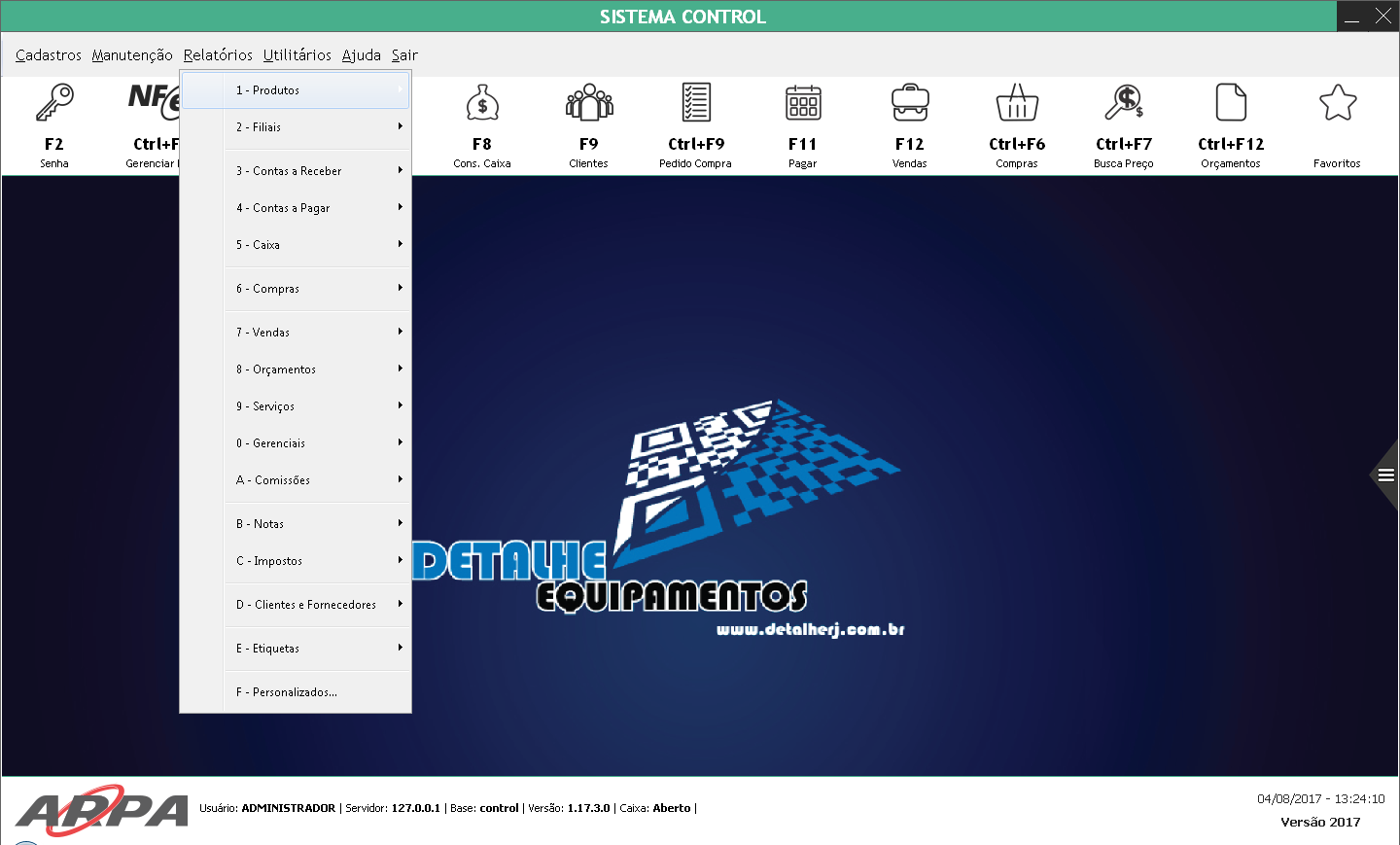The height and width of the screenshot is (845, 1400).
Task: Expand '3 - Contas a Receber' submenu
Action: (296, 171)
